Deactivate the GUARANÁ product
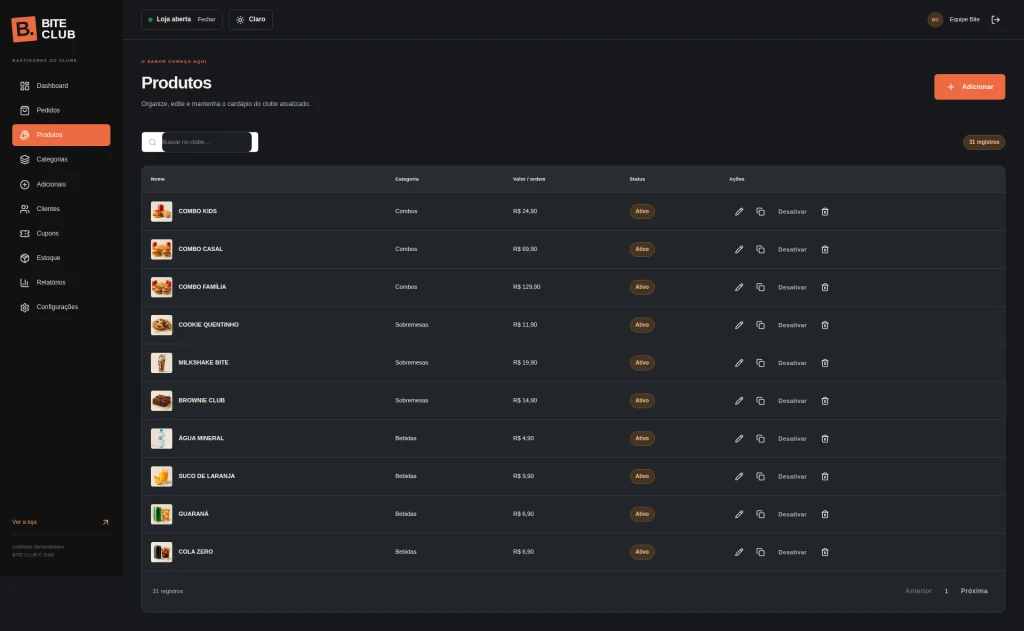The height and width of the screenshot is (631, 1024). pos(792,515)
